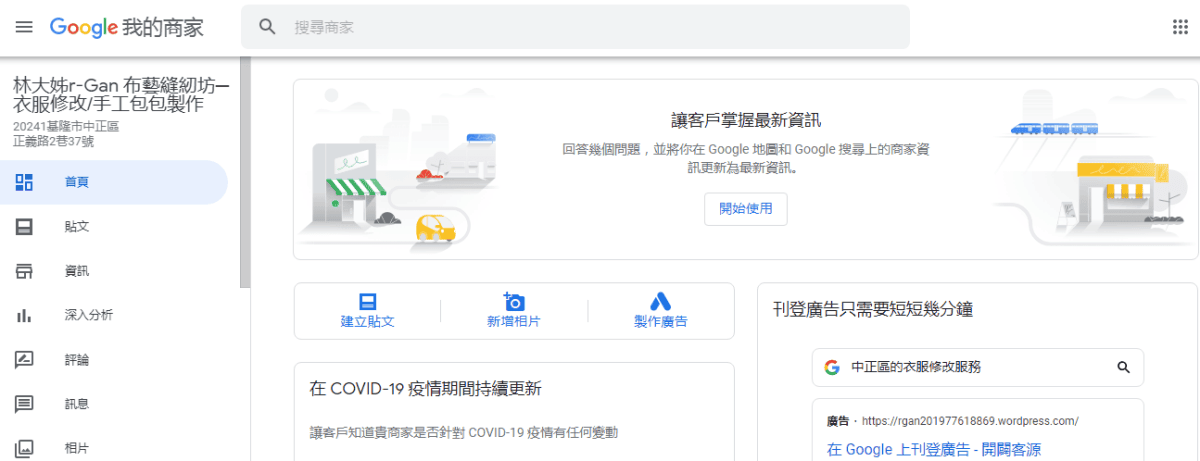
Task: Click the Google 我的商家 logo
Action: click(127, 27)
